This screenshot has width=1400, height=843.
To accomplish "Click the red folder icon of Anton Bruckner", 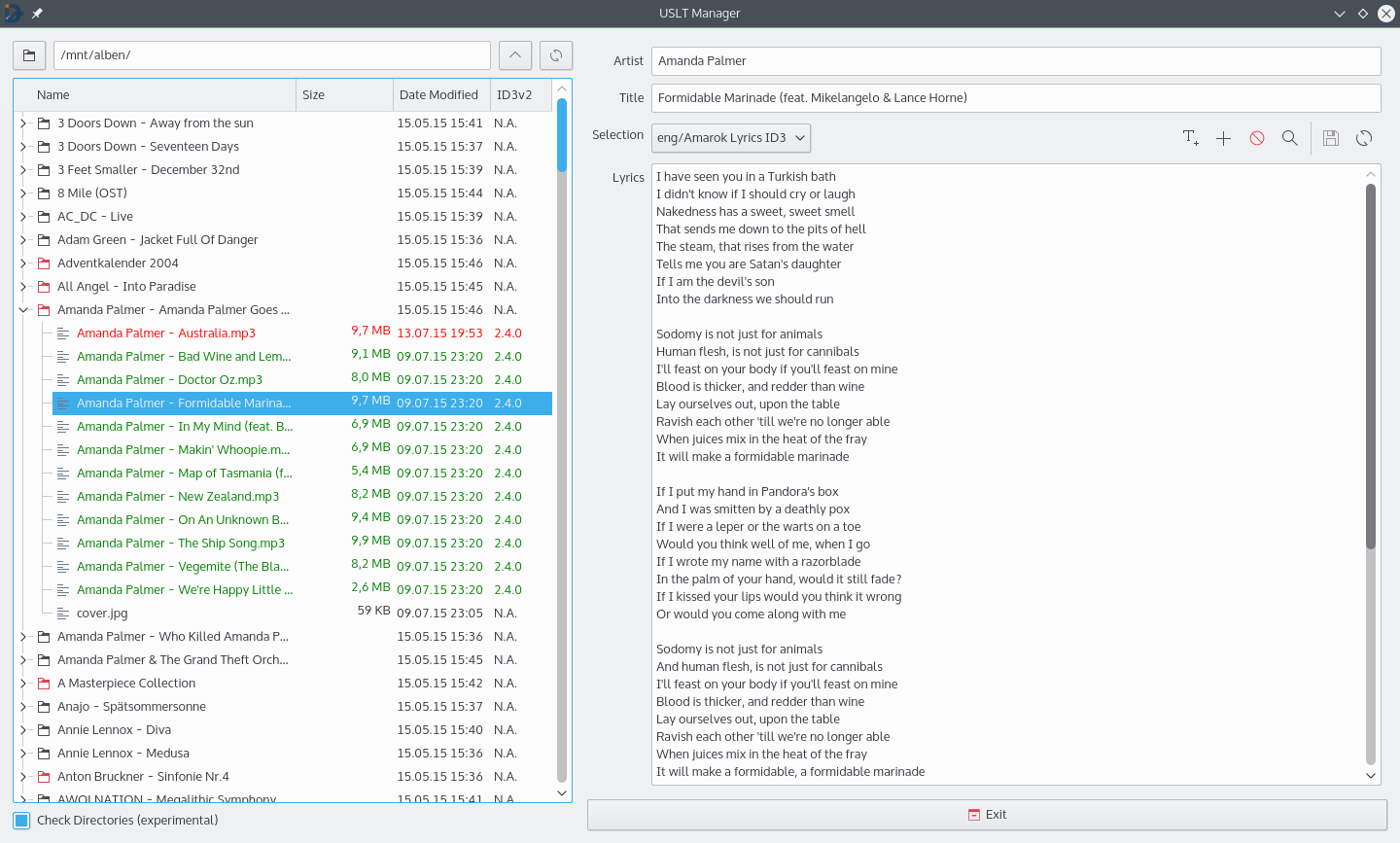I will point(44,777).
